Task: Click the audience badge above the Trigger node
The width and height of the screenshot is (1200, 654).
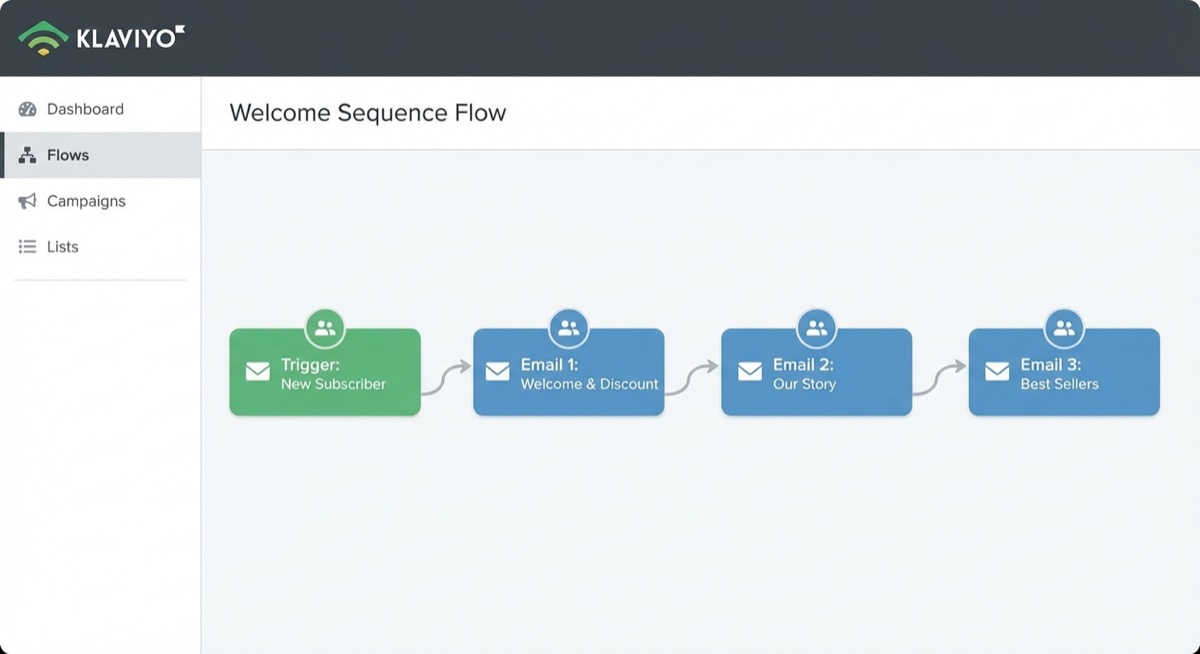Action: click(x=324, y=325)
